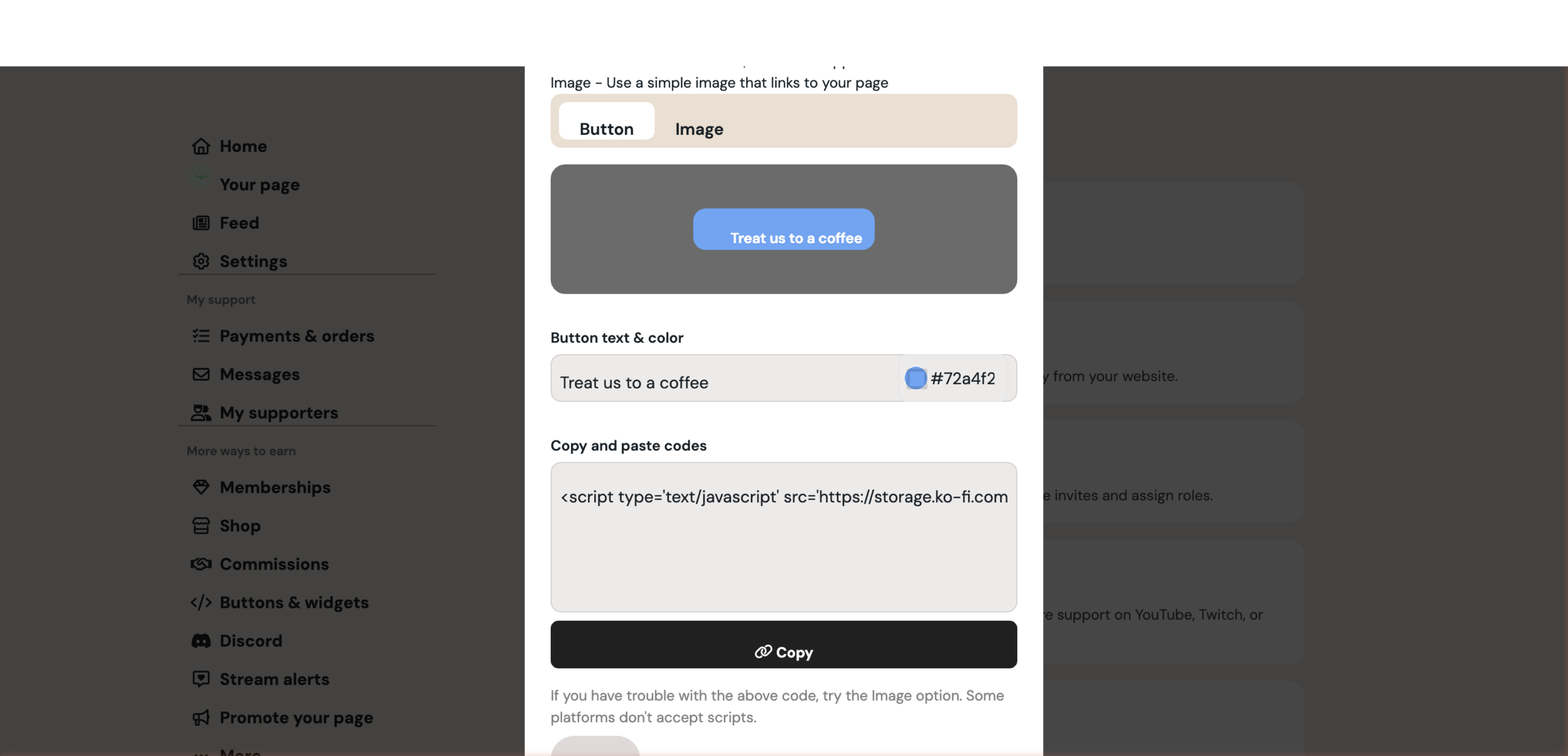Switch to the Image tab

click(x=699, y=129)
